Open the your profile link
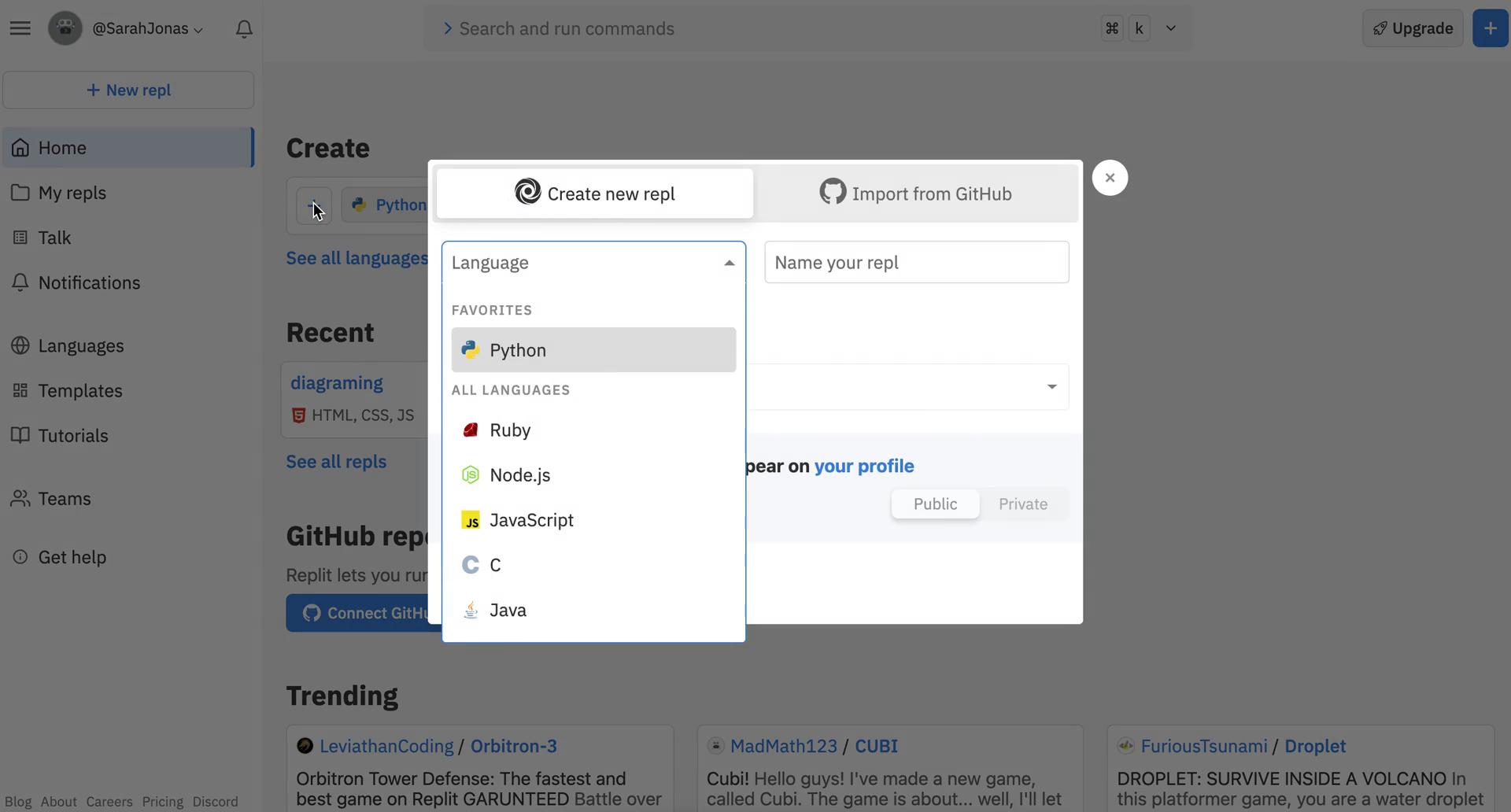This screenshot has height=812, width=1511. pos(863,466)
